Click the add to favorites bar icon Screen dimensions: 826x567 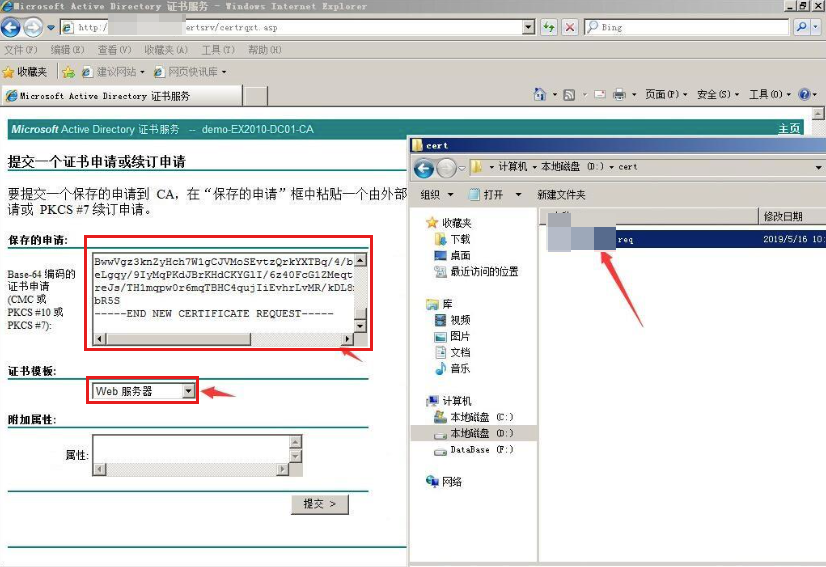[x=68, y=72]
